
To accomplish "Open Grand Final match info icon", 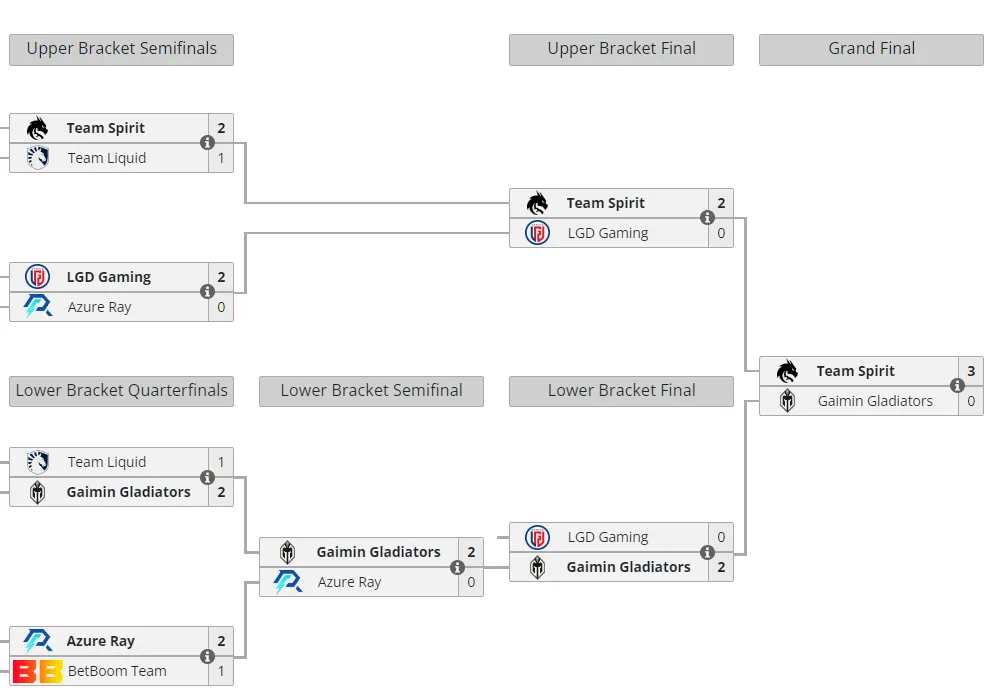I will [x=957, y=386].
